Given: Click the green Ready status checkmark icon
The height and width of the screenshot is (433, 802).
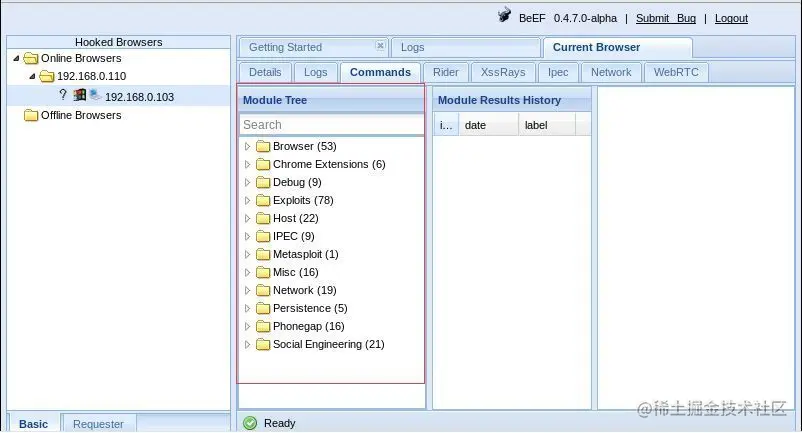Looking at the screenshot, I should (250, 423).
